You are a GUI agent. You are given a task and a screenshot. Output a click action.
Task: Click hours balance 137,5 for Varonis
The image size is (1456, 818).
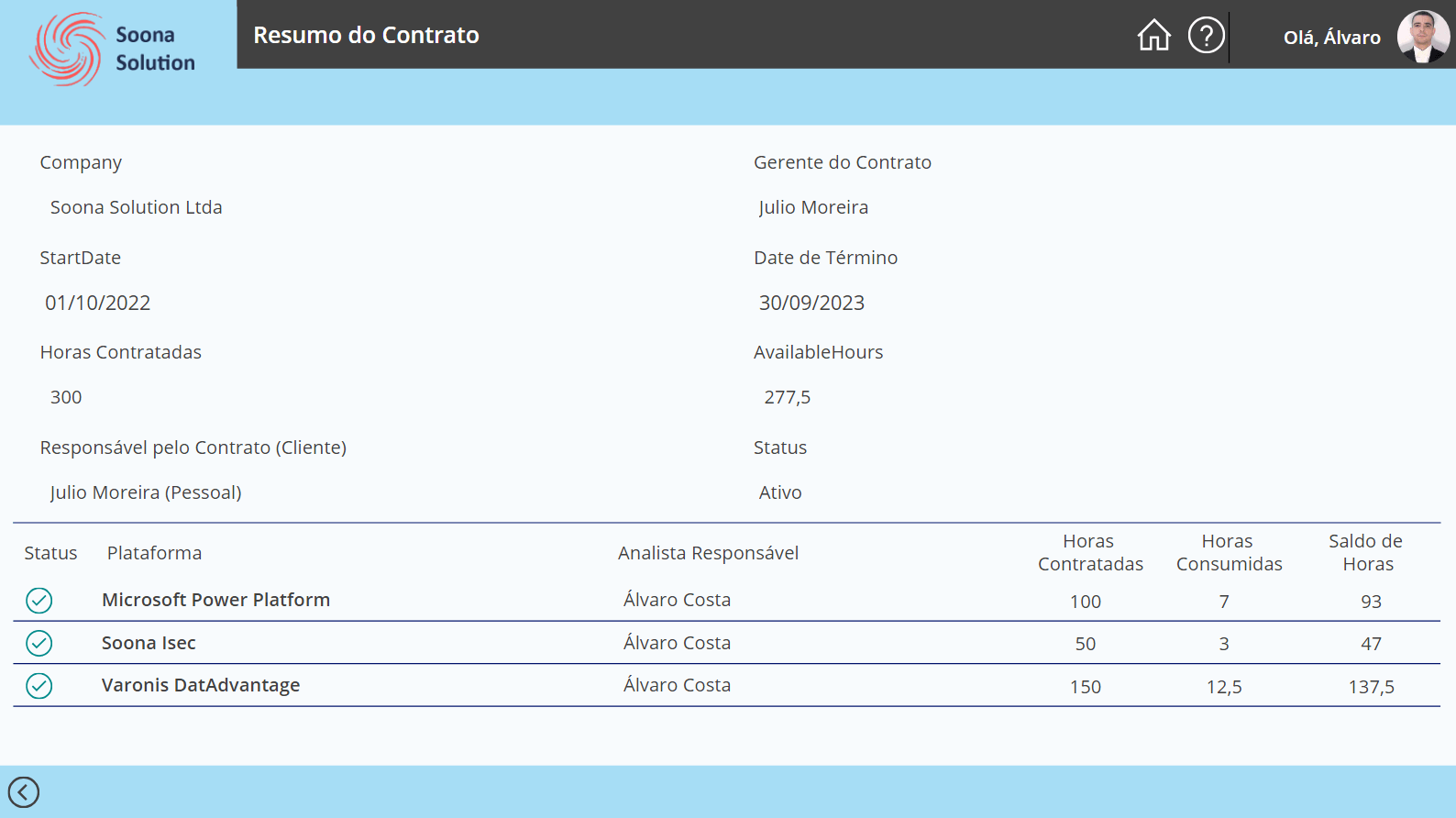[x=1371, y=687]
